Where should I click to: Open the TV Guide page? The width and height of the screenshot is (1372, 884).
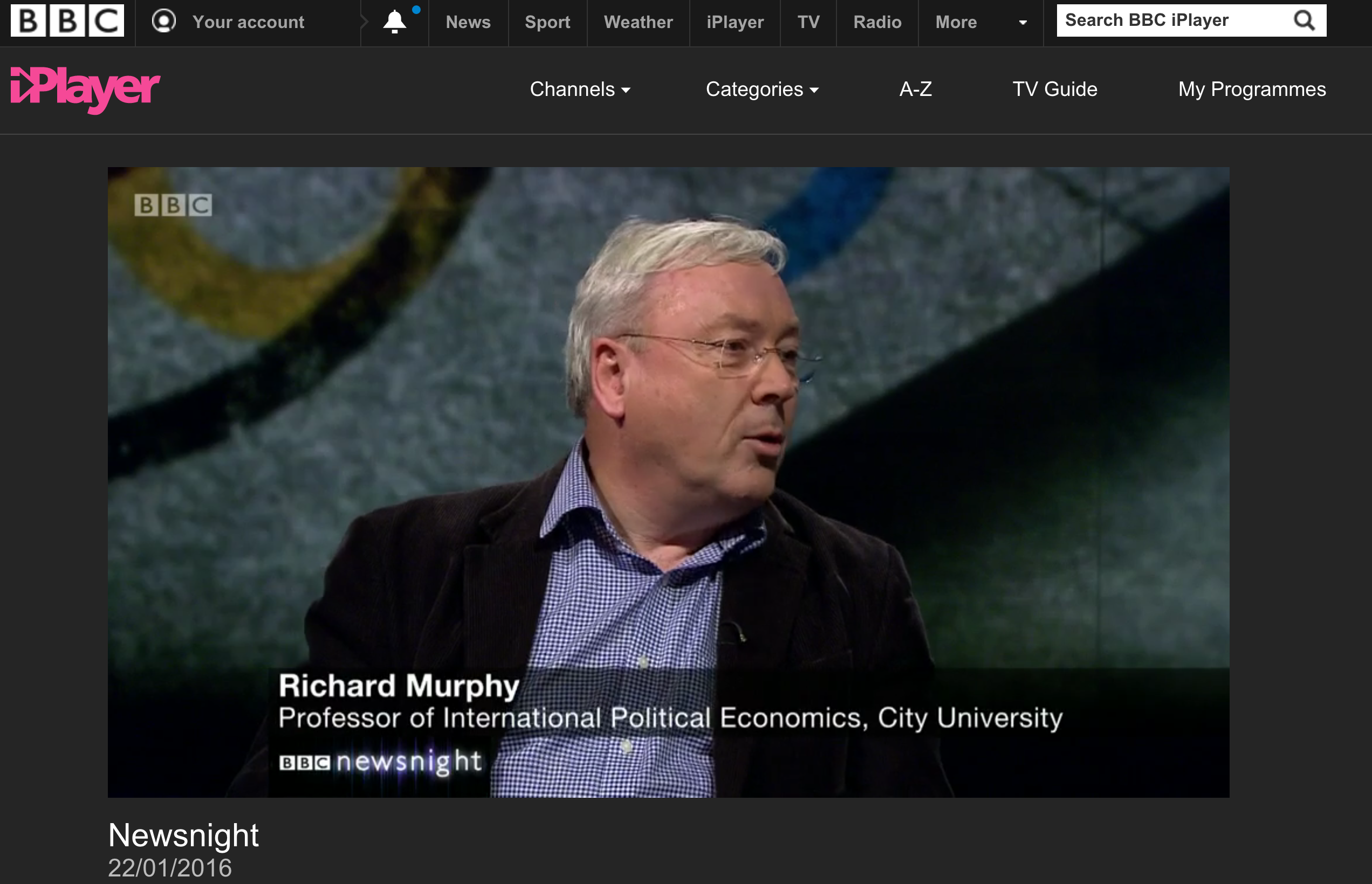coord(1054,89)
